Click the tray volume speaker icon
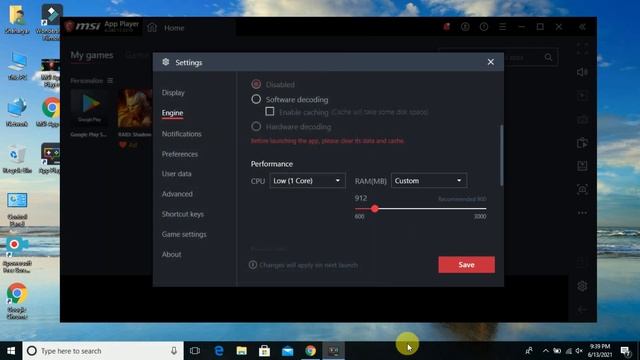The height and width of the screenshot is (360, 640). click(x=579, y=351)
